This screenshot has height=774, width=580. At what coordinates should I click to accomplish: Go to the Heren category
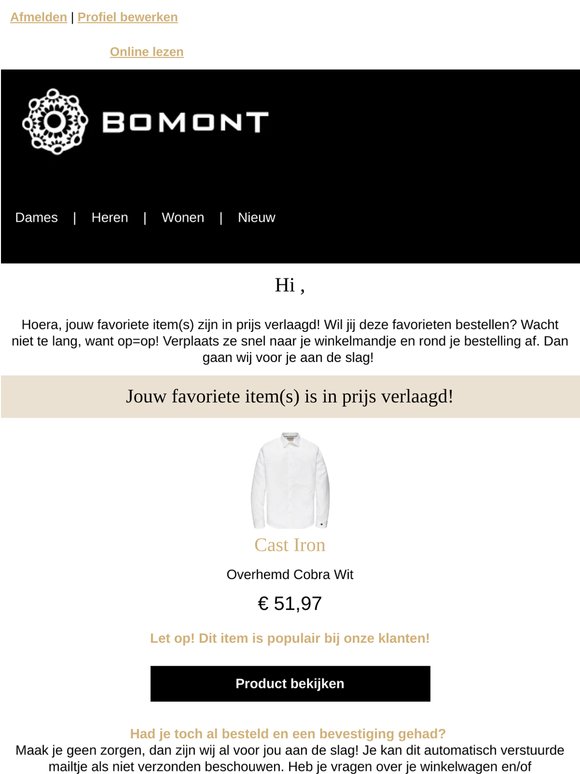(110, 218)
